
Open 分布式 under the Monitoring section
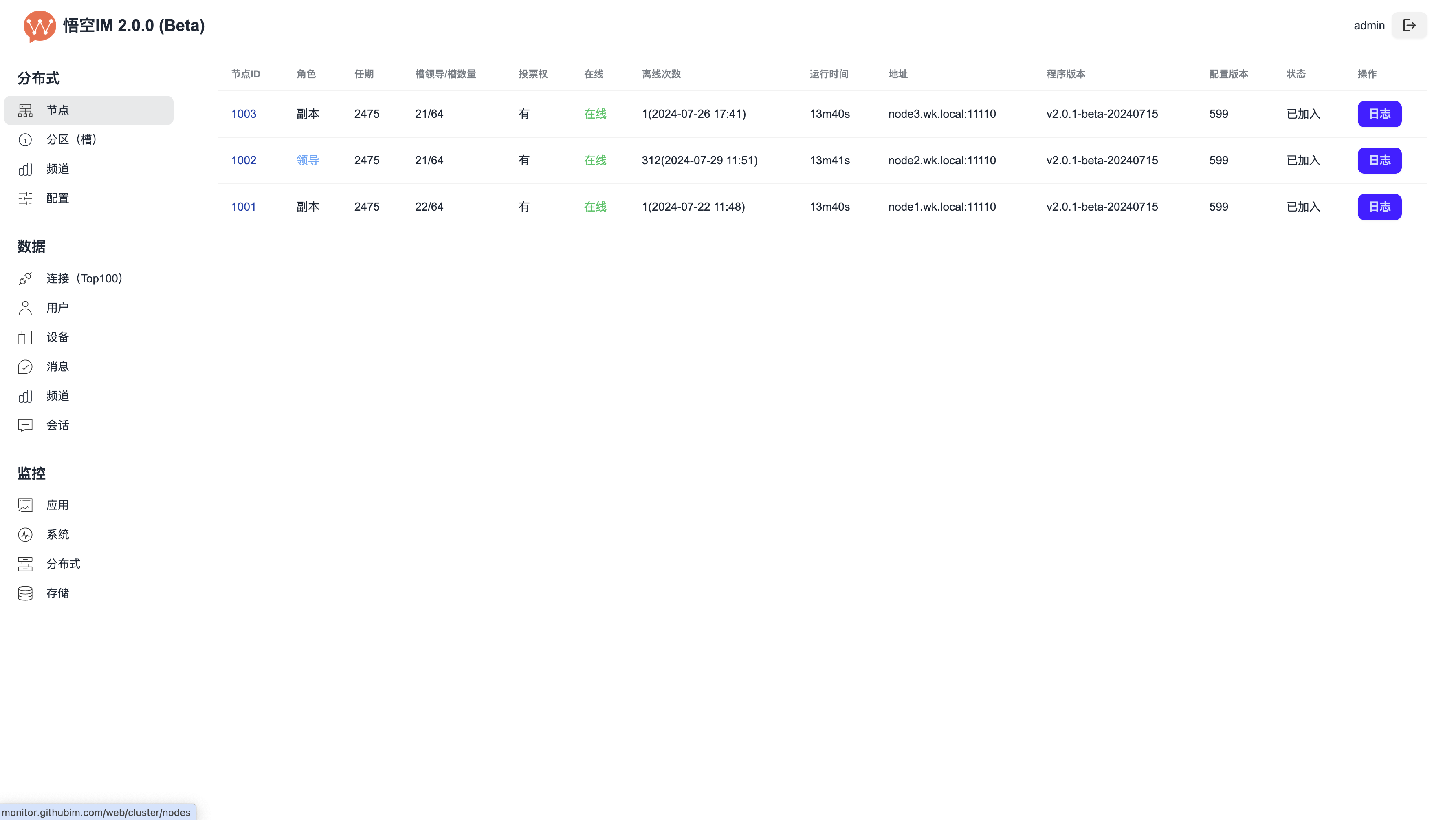[63, 564]
